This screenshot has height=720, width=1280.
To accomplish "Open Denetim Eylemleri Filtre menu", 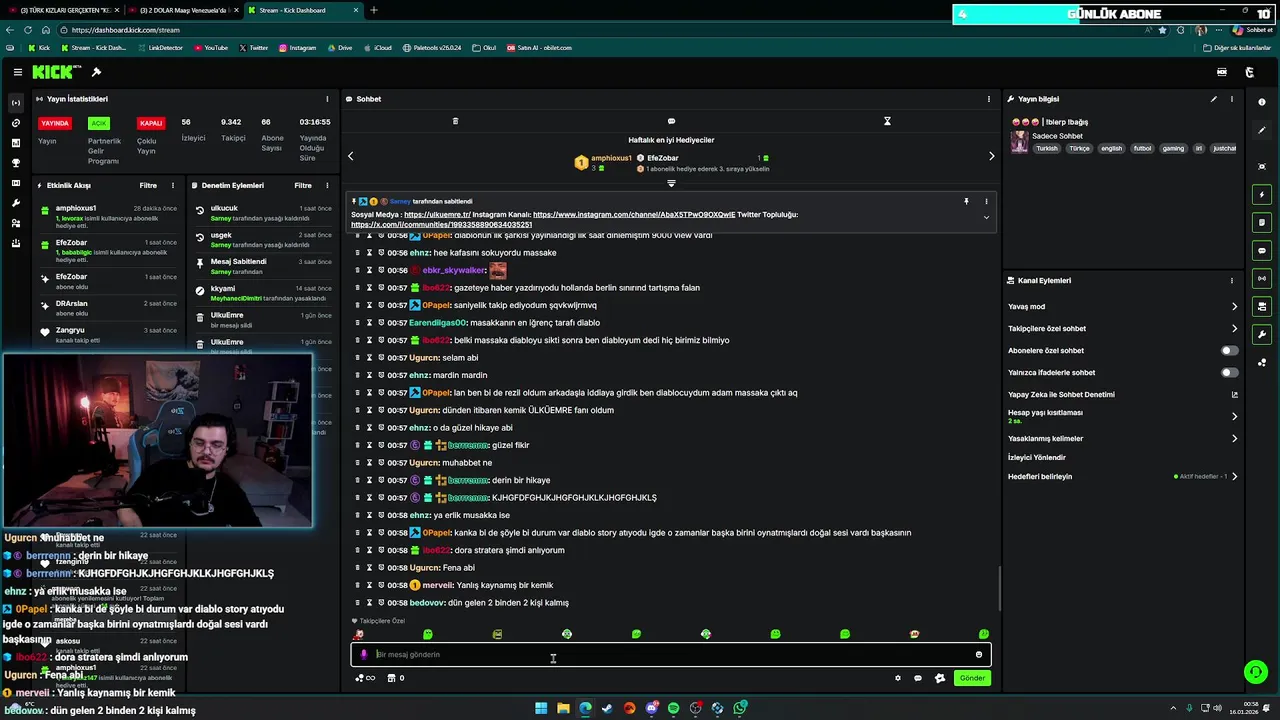I will [x=303, y=185].
